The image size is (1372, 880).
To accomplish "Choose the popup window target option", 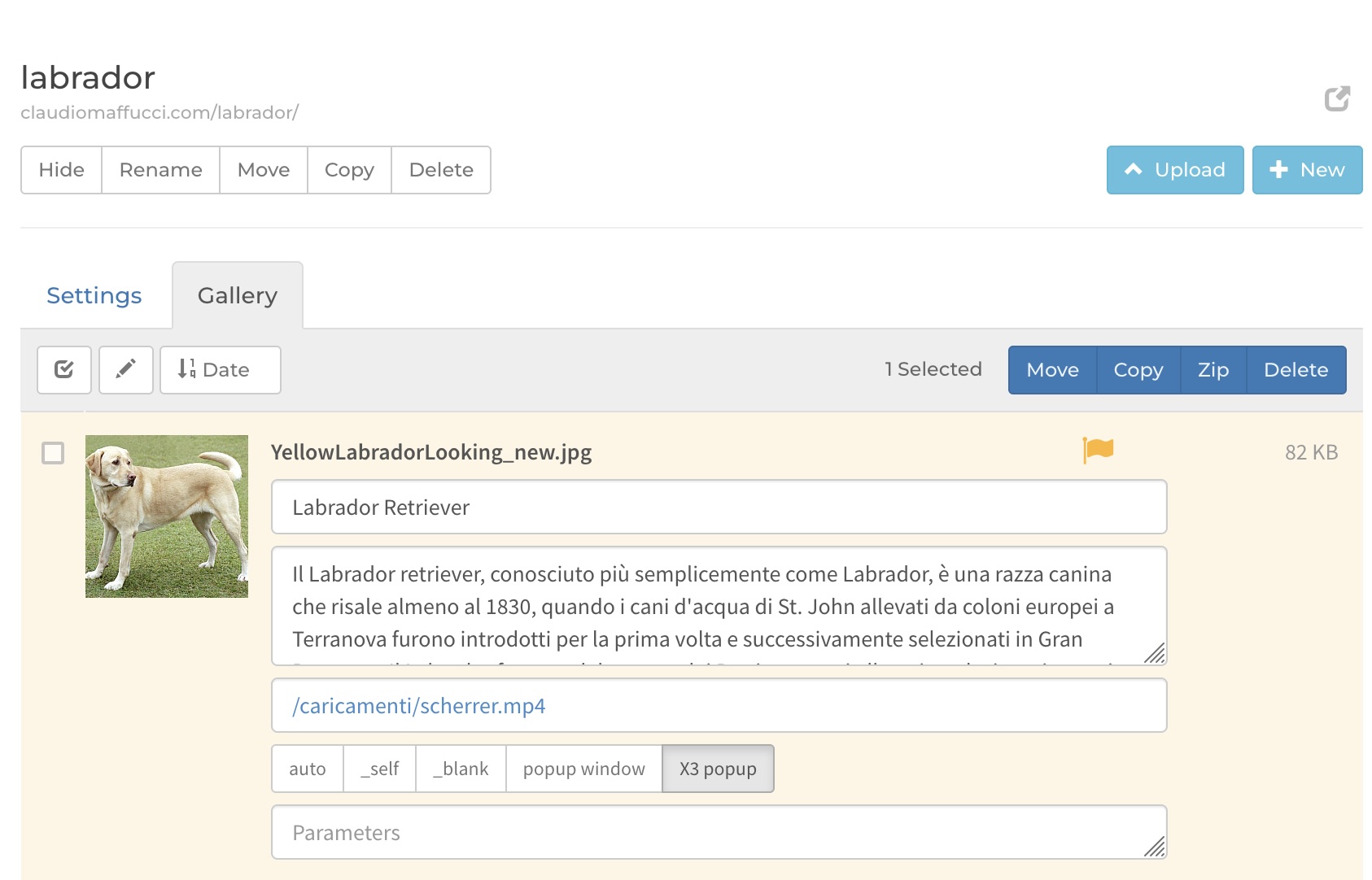I will click(x=584, y=769).
